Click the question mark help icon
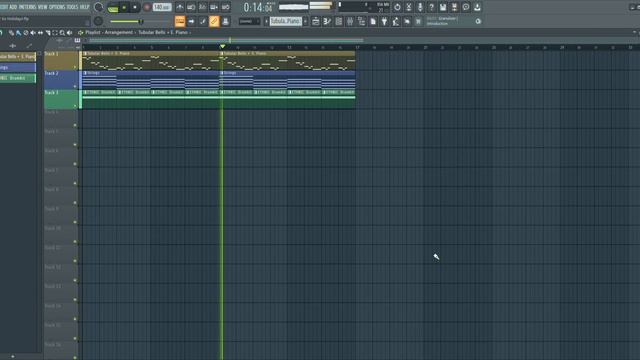The width and height of the screenshot is (640, 360). tap(431, 7)
